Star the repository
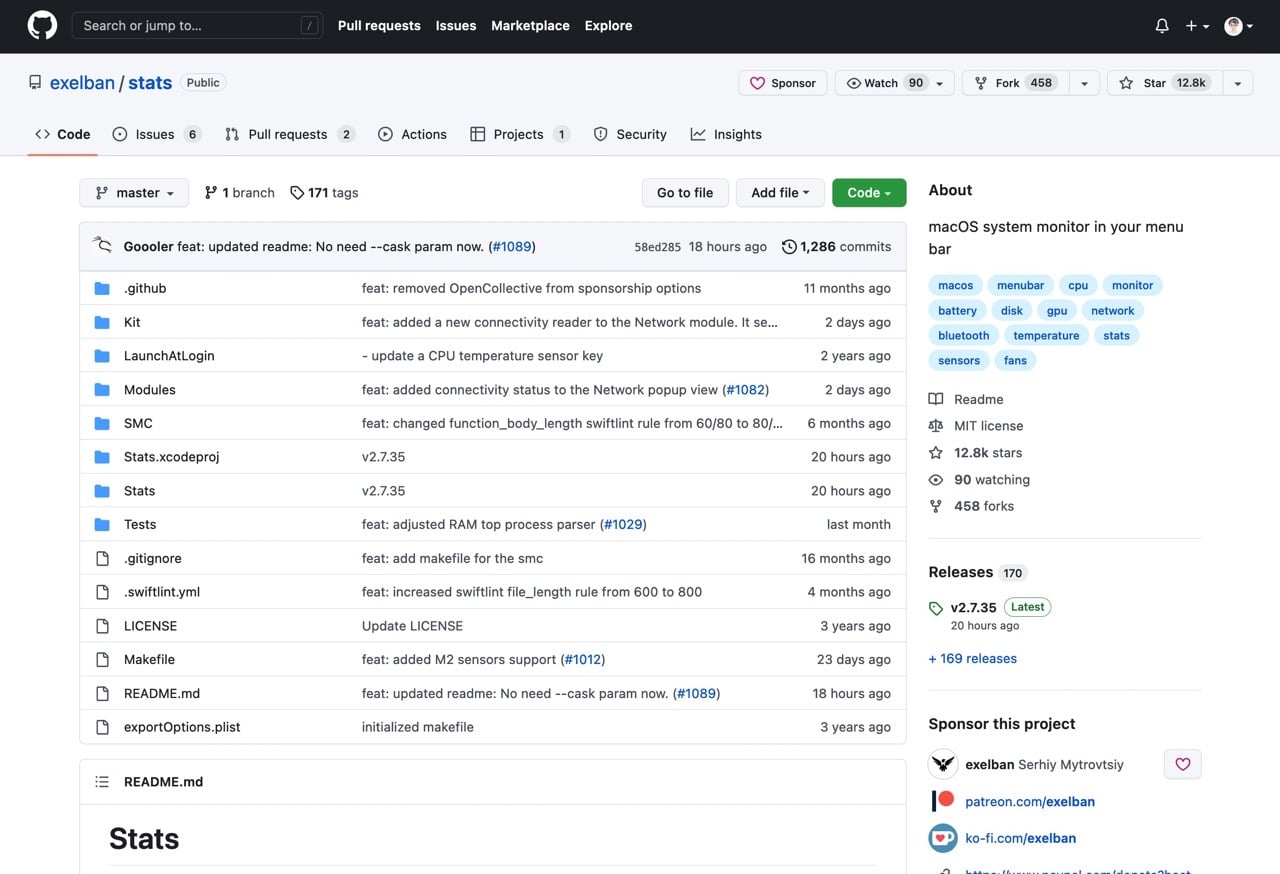The height and width of the screenshot is (874, 1280). point(1164,83)
